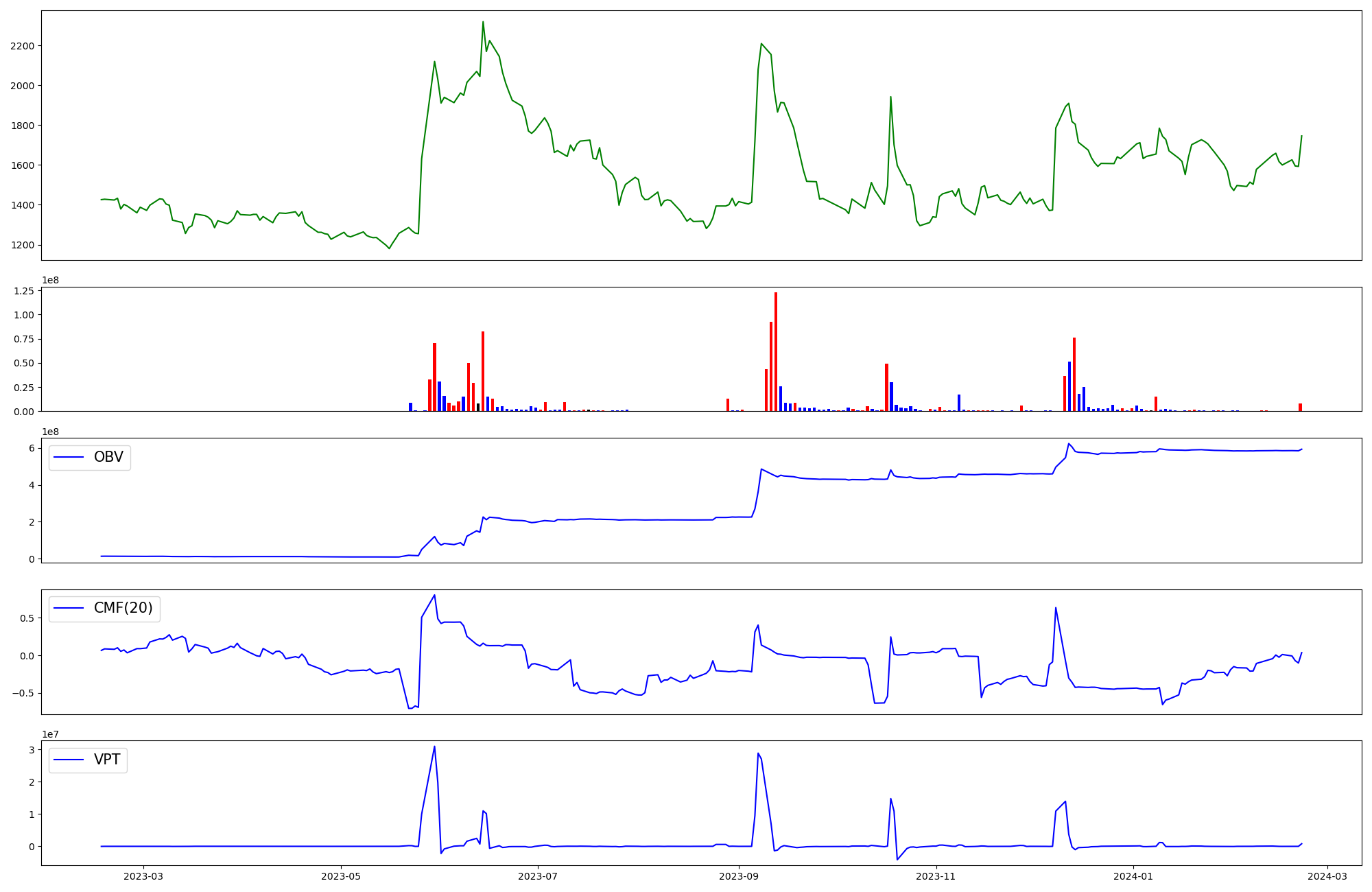Click the highest peak of the green price line
This screenshot has height=892, width=1372.
[x=483, y=22]
